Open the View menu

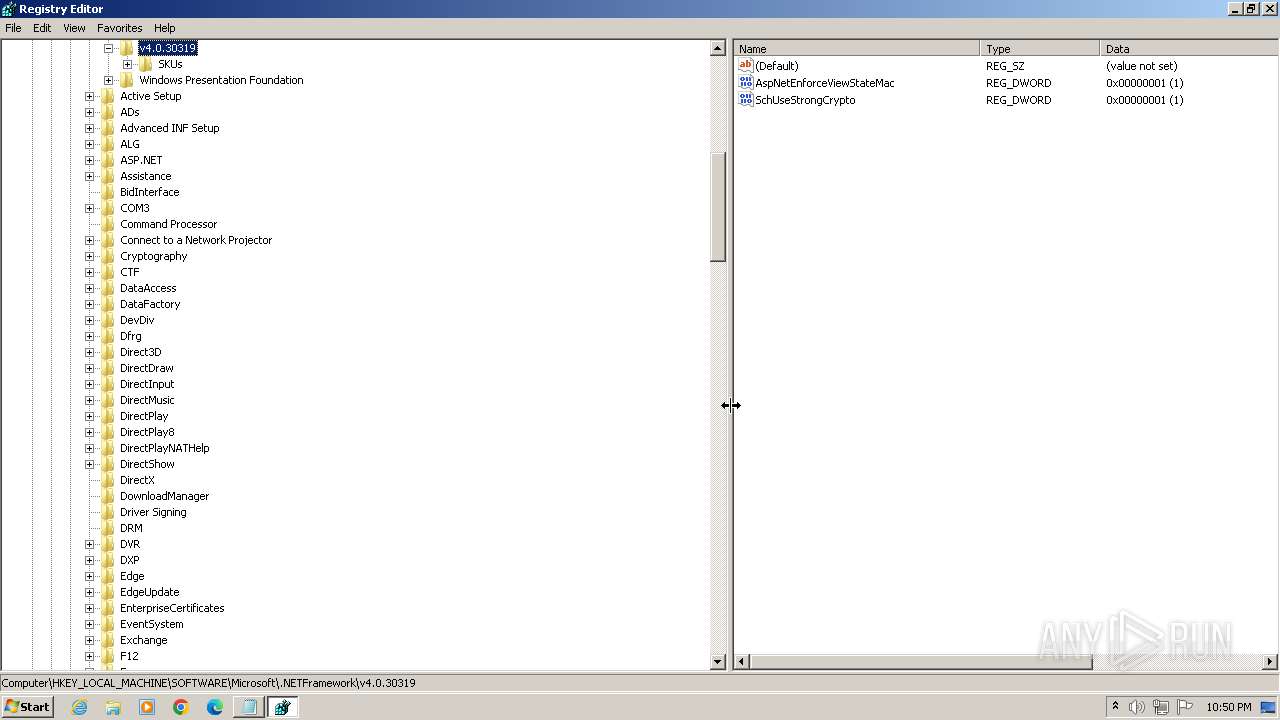(74, 28)
